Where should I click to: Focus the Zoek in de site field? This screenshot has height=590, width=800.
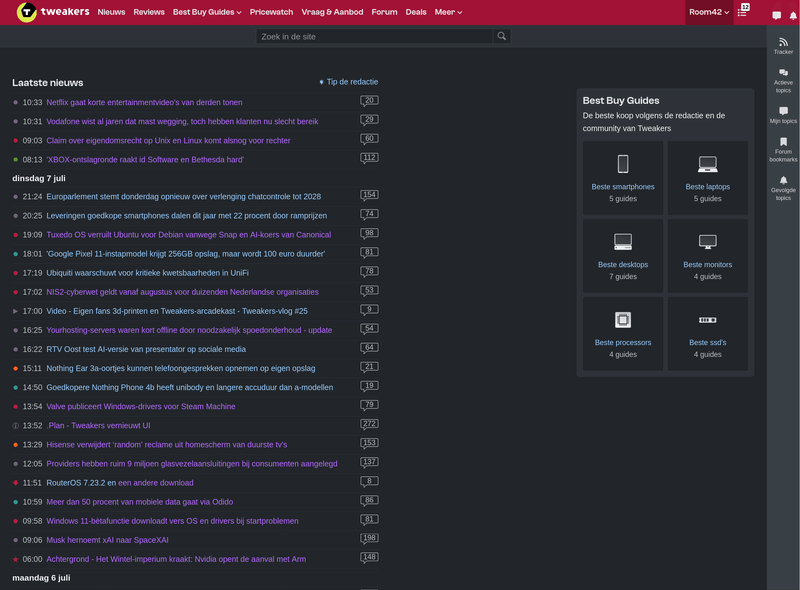click(x=375, y=36)
